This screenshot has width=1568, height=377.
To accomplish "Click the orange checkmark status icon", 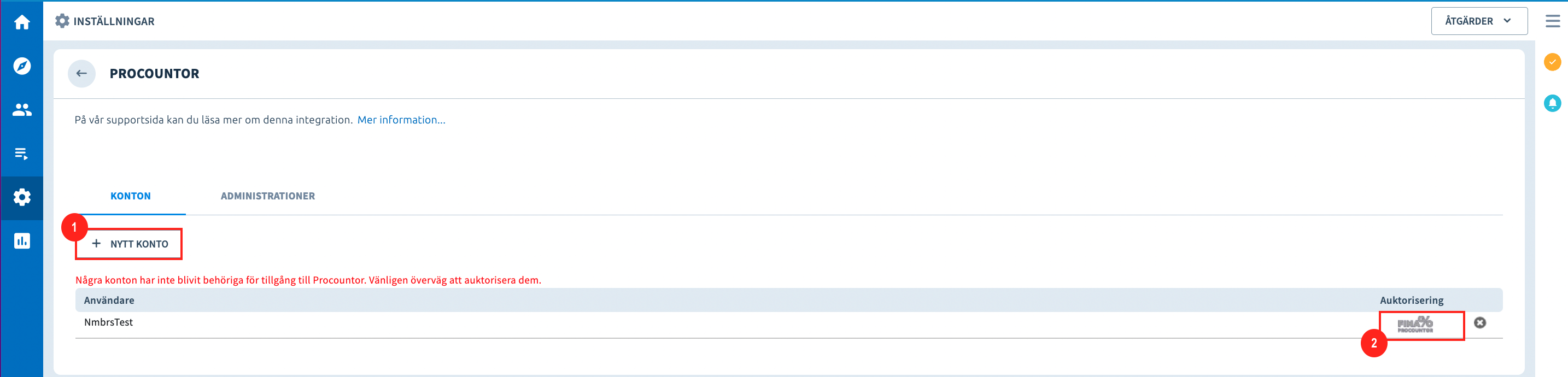I will pos(1552,62).
